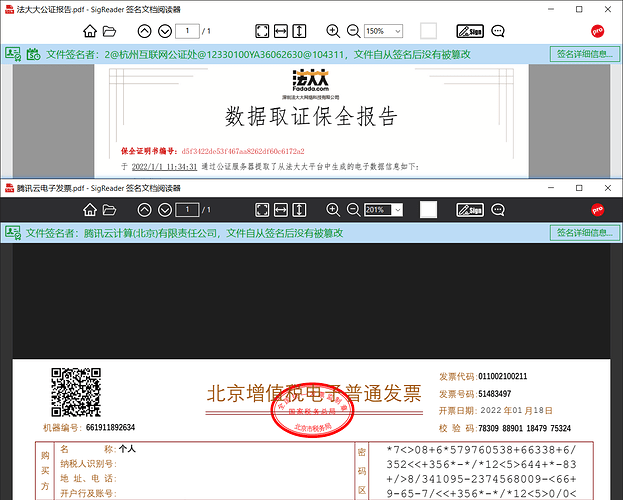This screenshot has height=500, width=623.
Task: Go to previous page in top window
Action: tap(144, 31)
